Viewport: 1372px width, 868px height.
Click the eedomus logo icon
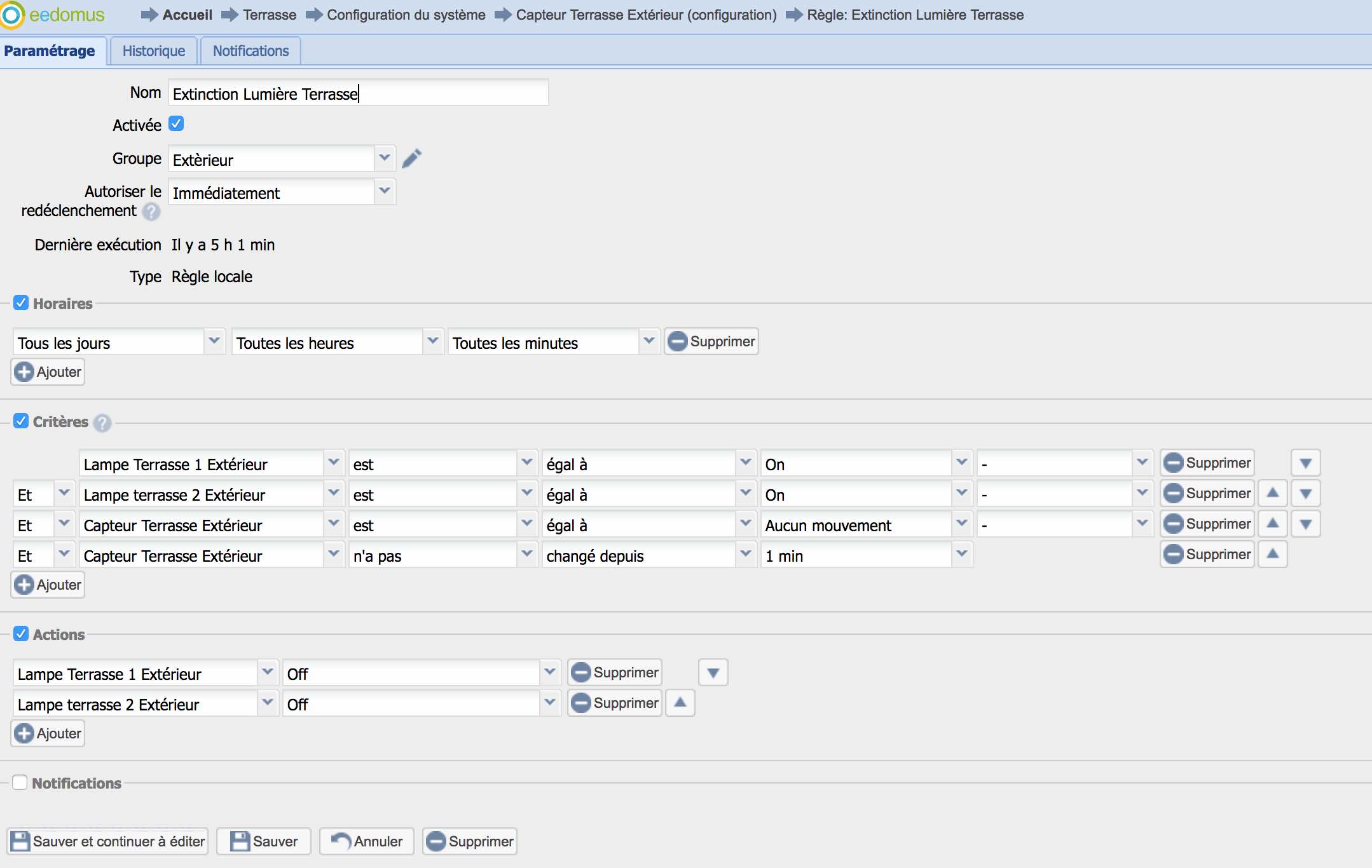click(x=12, y=15)
